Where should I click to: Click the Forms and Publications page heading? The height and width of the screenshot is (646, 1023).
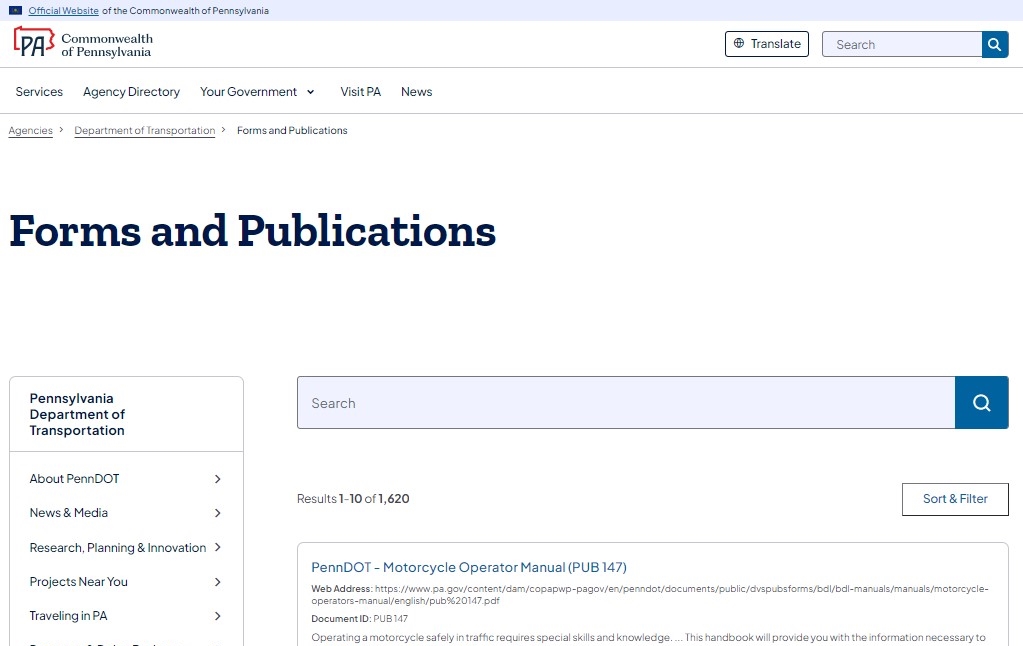coord(252,231)
